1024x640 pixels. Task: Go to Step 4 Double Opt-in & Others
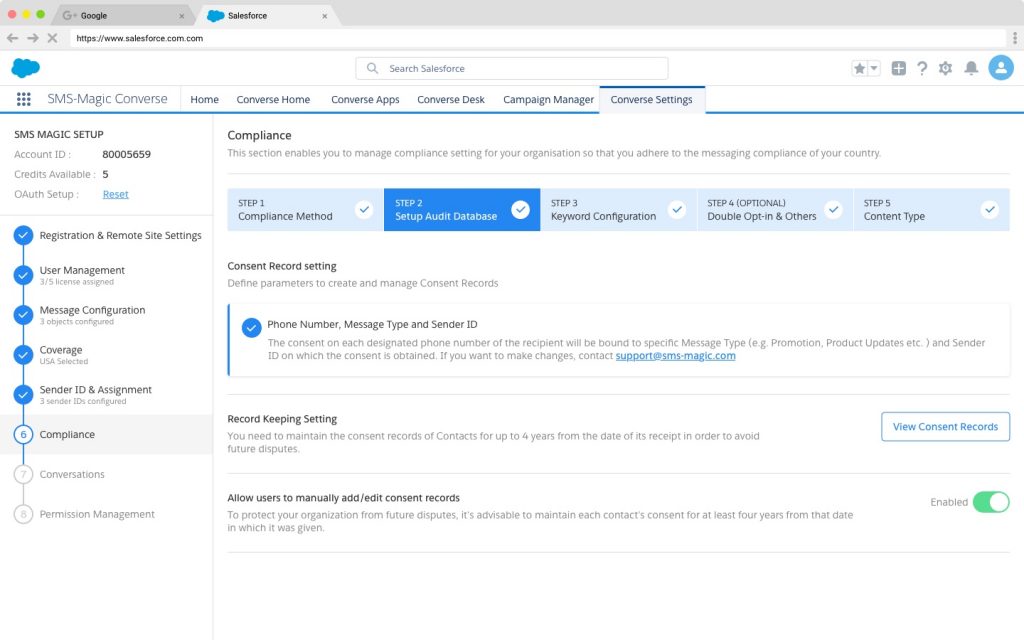tap(775, 210)
